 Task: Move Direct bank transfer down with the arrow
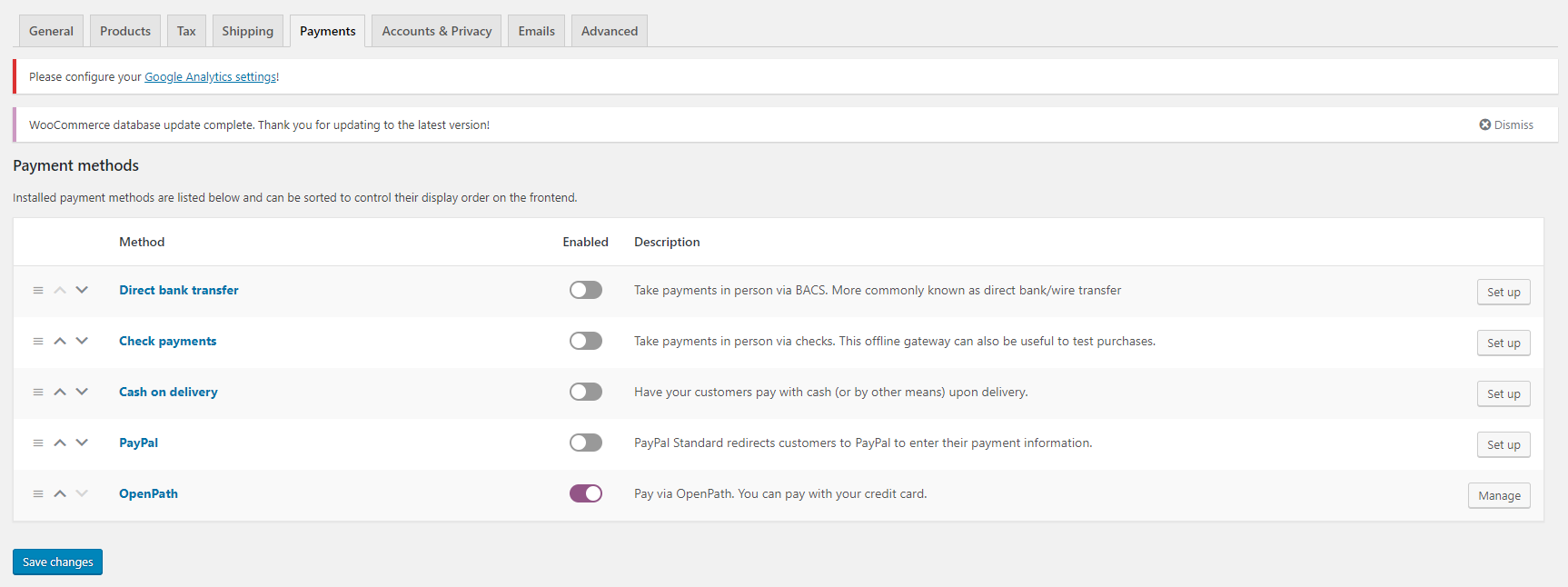coord(82,291)
